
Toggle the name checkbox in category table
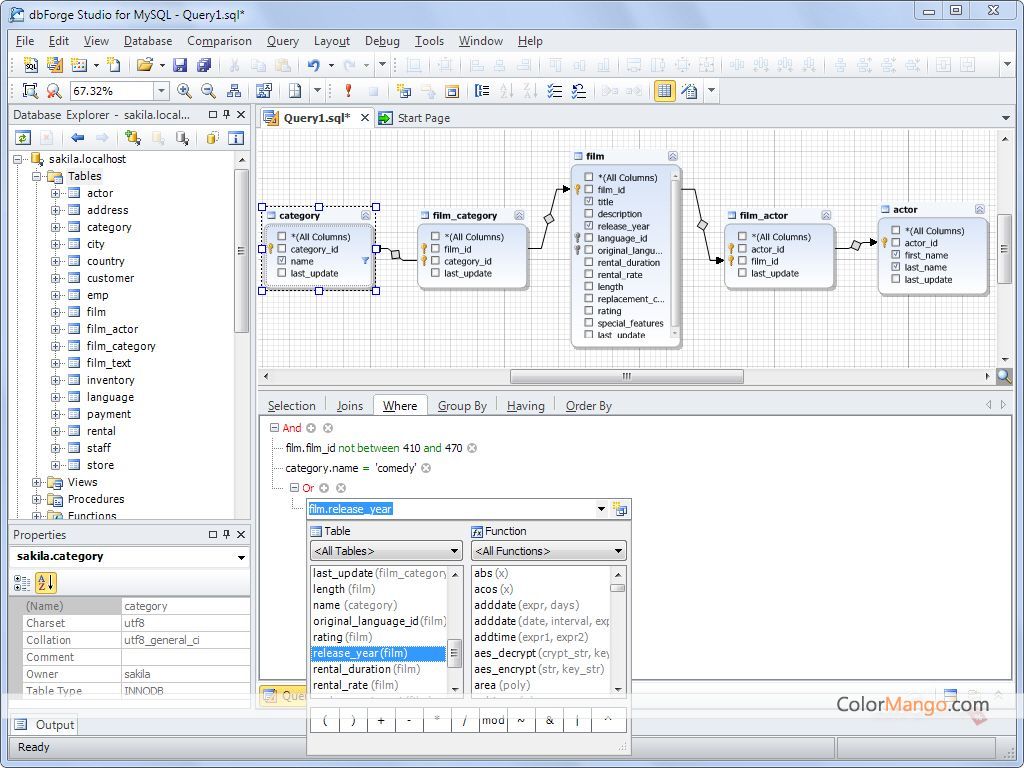[x=281, y=261]
